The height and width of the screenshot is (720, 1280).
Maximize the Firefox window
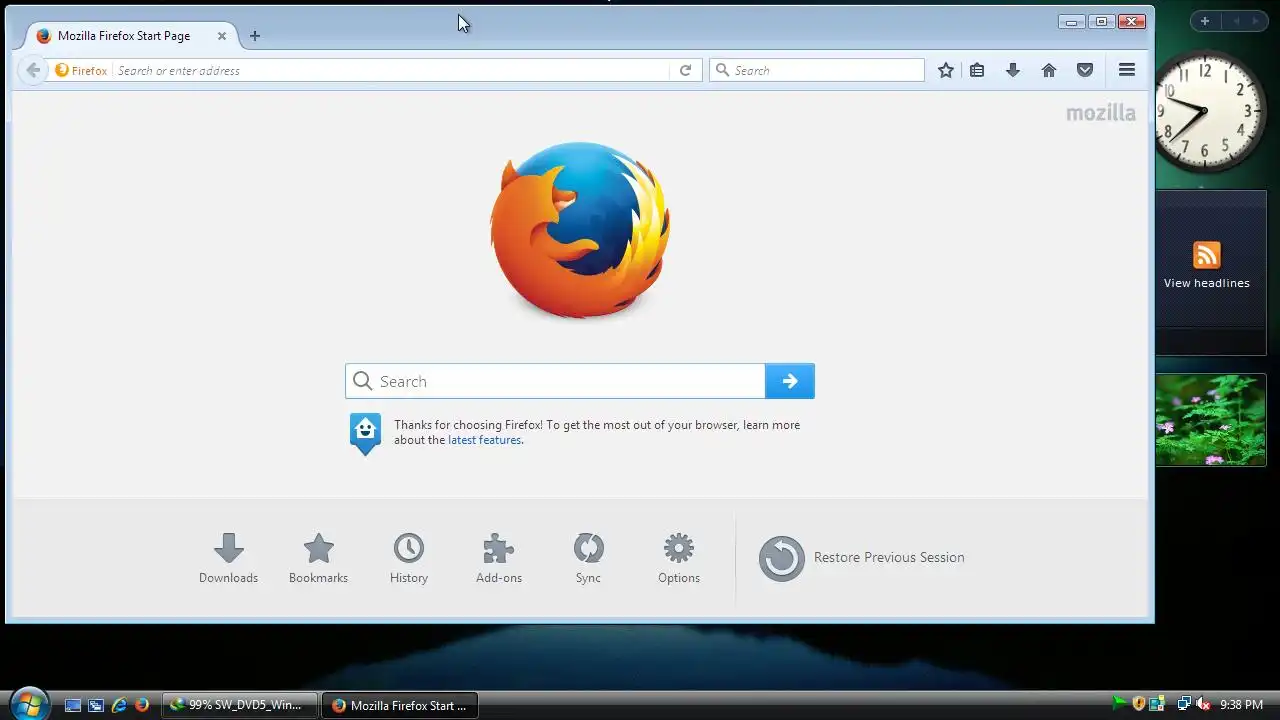point(1101,21)
